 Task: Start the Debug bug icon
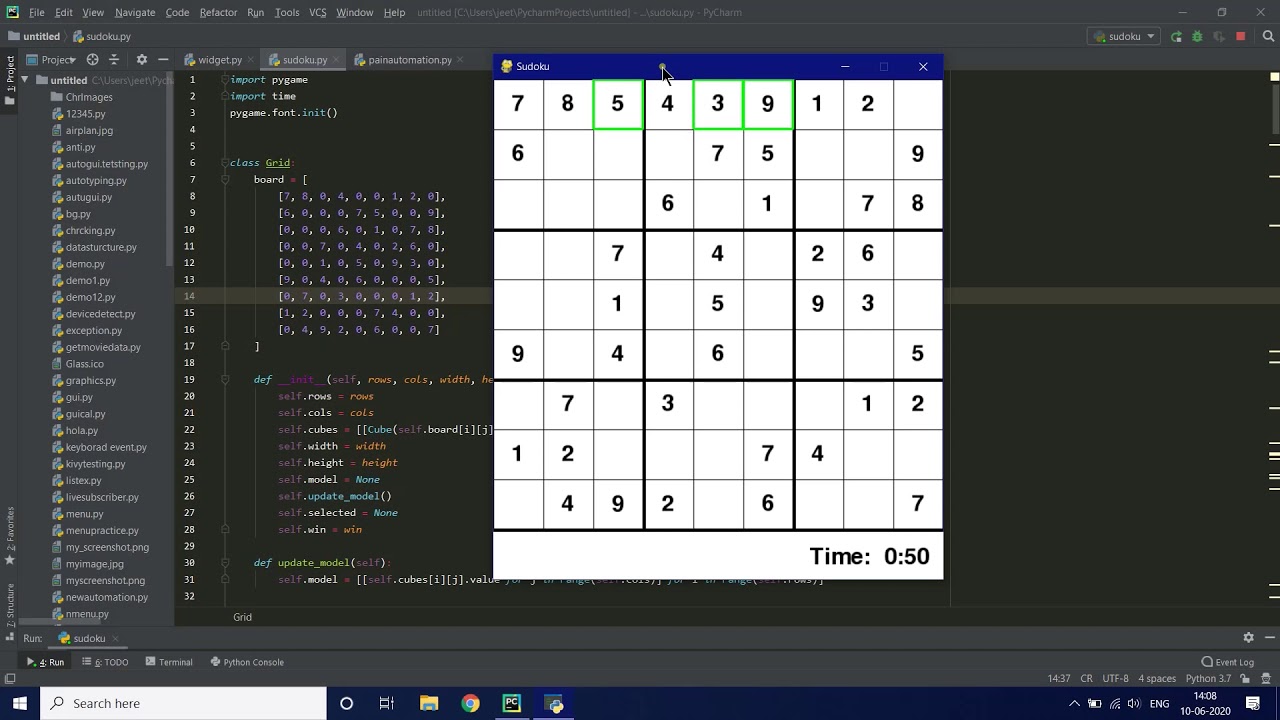(1197, 36)
